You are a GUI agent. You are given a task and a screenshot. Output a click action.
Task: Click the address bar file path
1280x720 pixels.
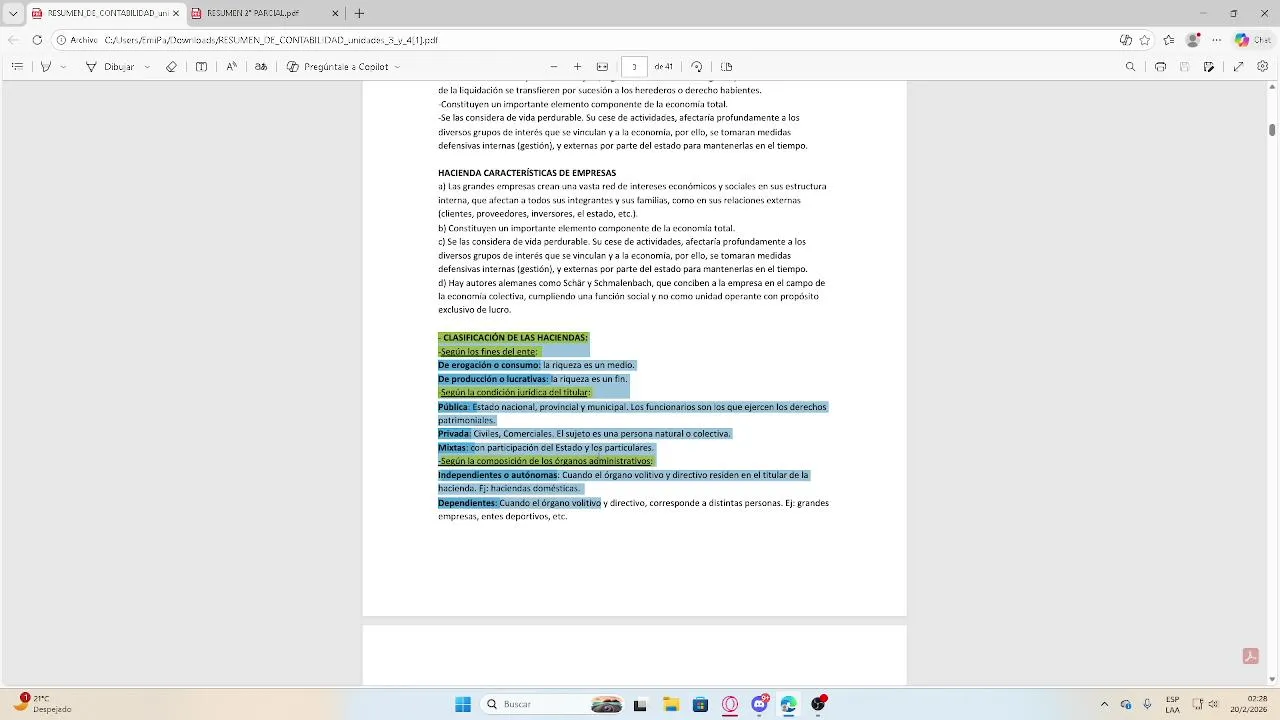click(x=271, y=40)
